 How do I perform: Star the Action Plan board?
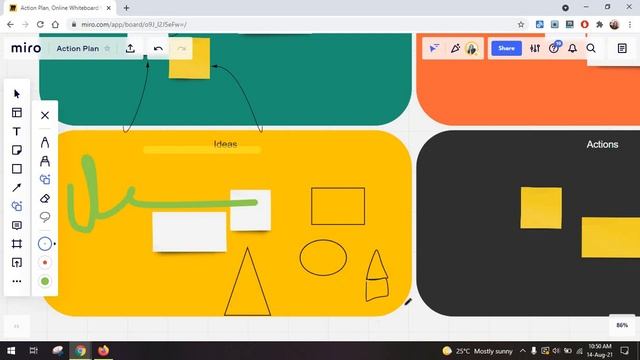point(107,49)
